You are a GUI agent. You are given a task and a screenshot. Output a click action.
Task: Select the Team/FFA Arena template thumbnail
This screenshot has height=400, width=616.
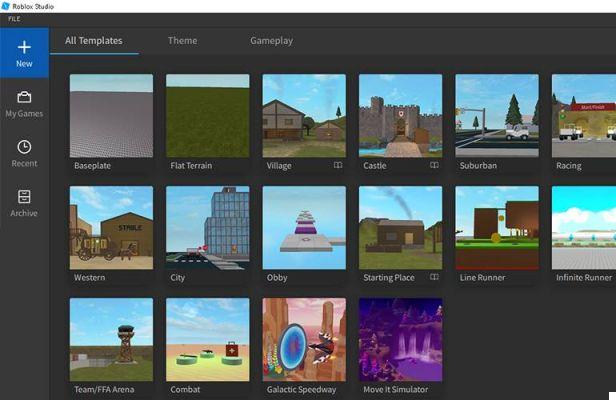click(x=112, y=339)
